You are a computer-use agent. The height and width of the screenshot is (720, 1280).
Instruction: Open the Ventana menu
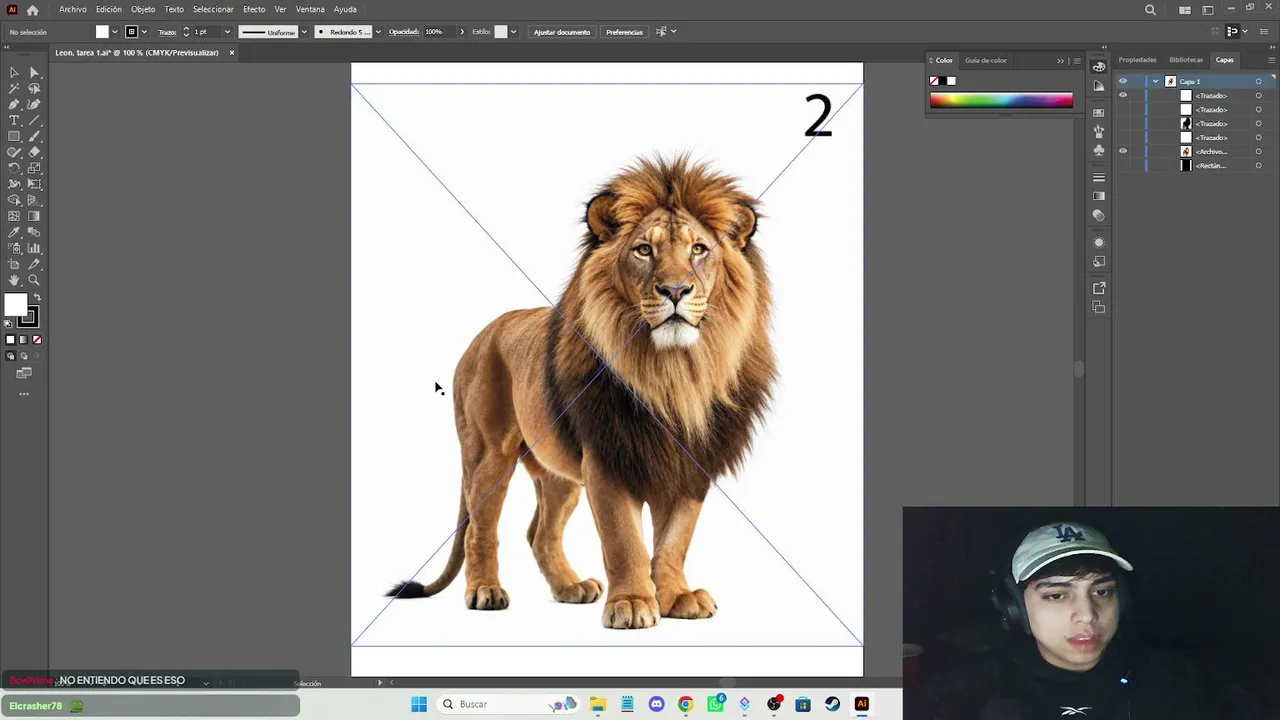point(310,9)
